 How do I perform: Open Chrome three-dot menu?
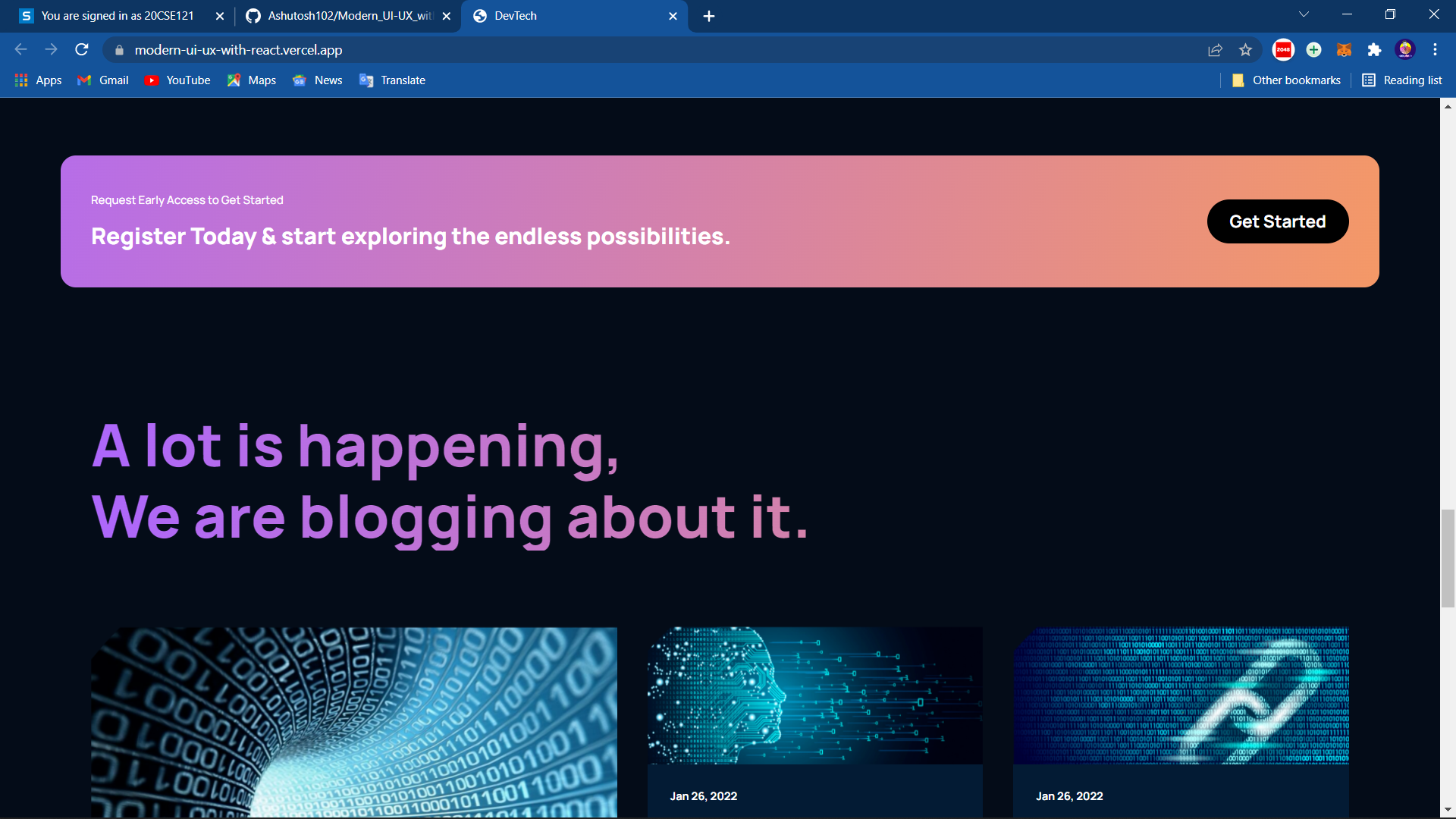(x=1435, y=50)
